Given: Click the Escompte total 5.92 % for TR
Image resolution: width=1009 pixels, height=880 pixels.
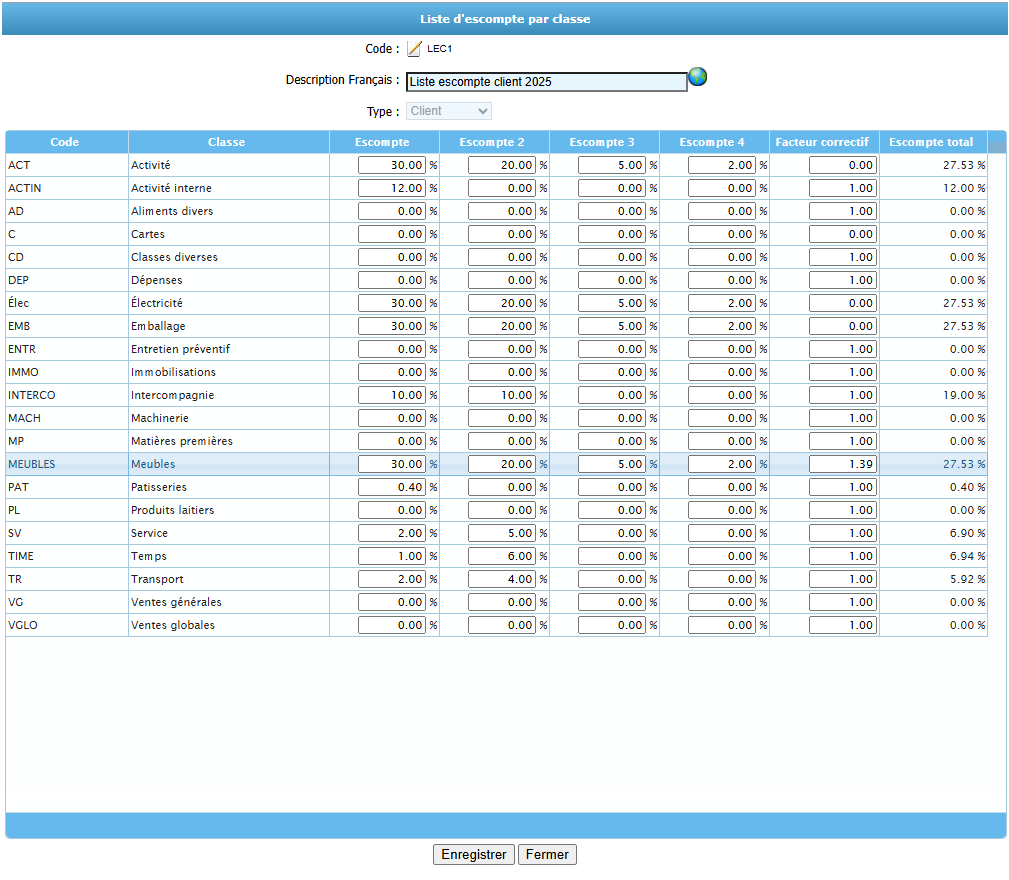Looking at the screenshot, I should 967,580.
